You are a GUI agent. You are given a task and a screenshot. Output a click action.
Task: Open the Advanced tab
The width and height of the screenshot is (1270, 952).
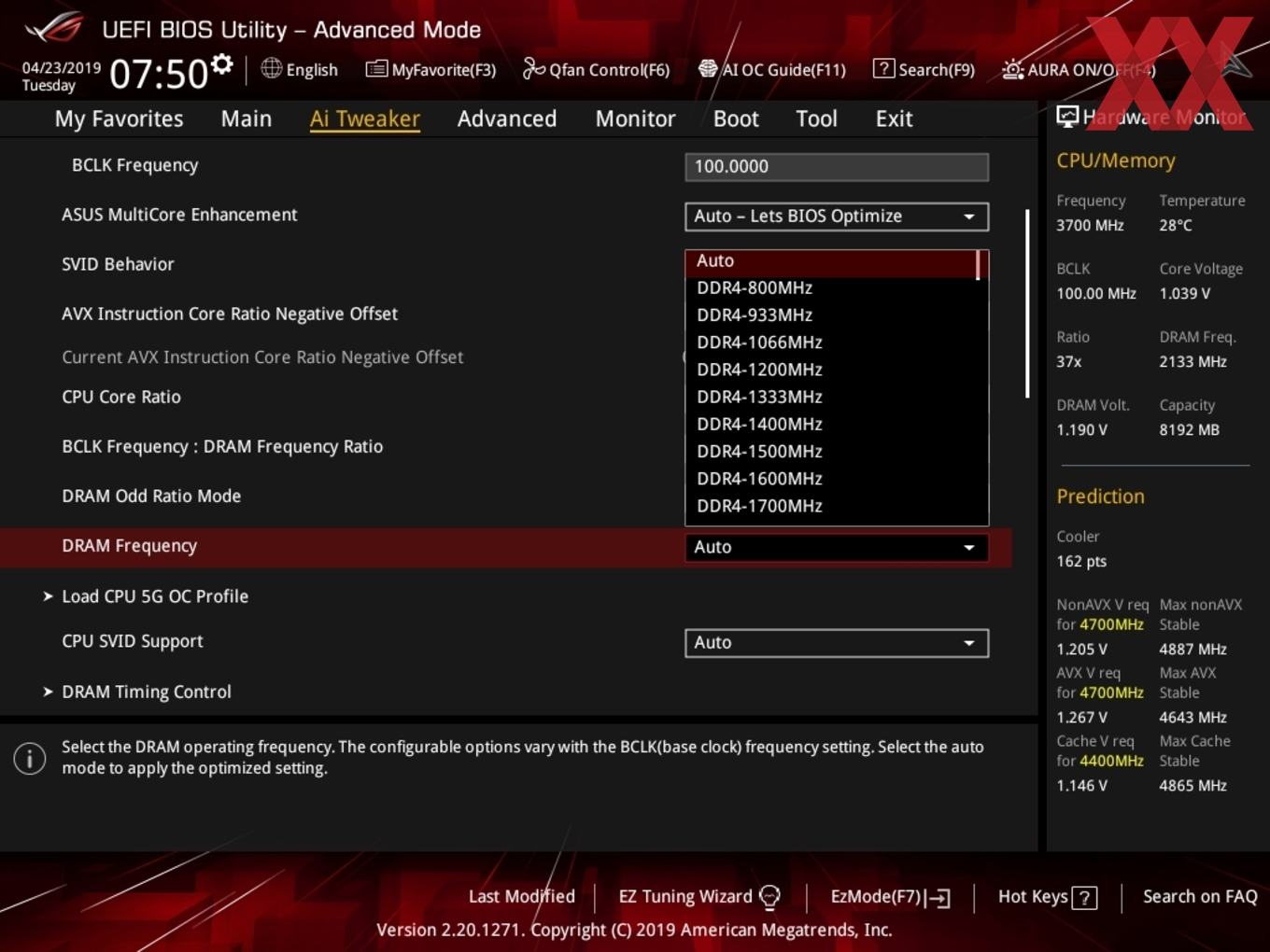(x=507, y=119)
